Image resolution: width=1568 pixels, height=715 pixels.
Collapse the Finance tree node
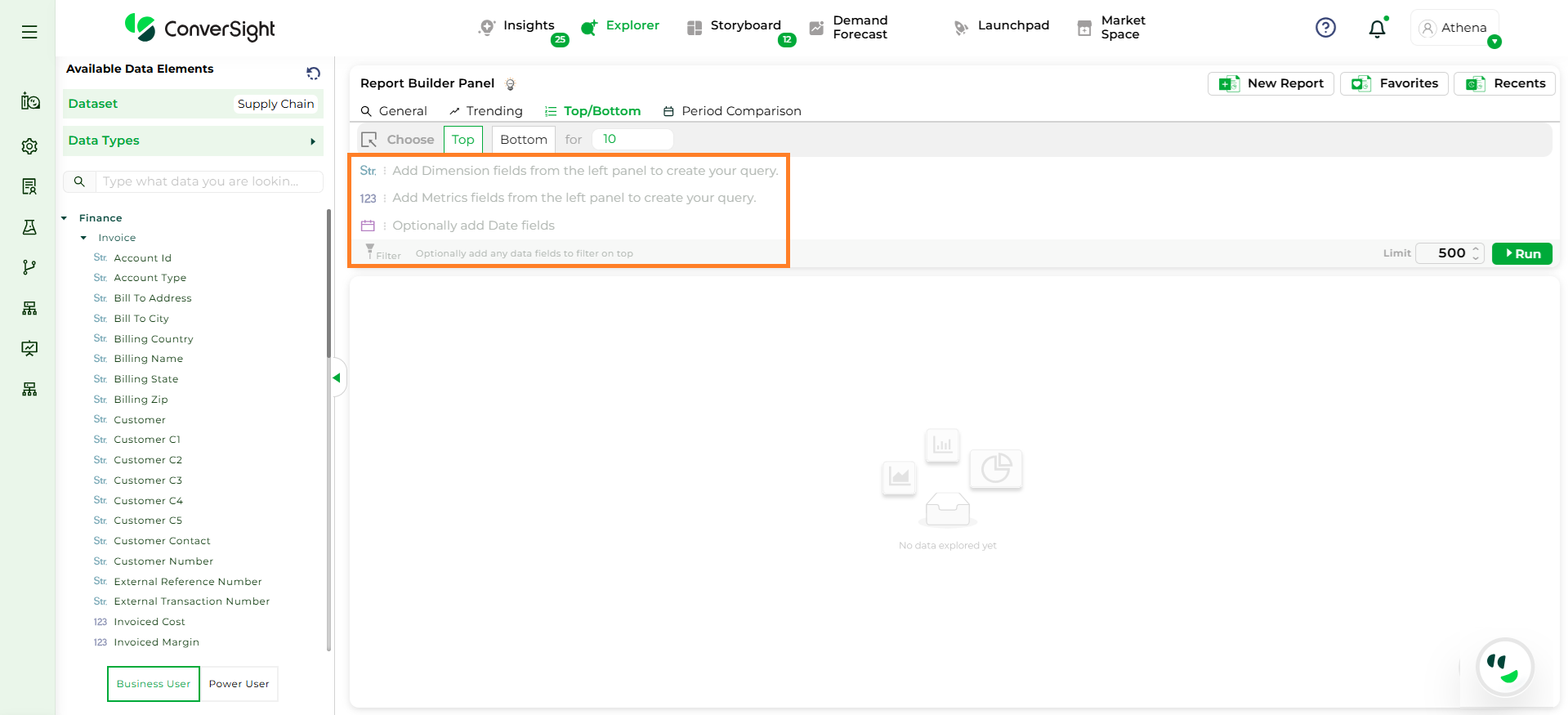[65, 218]
